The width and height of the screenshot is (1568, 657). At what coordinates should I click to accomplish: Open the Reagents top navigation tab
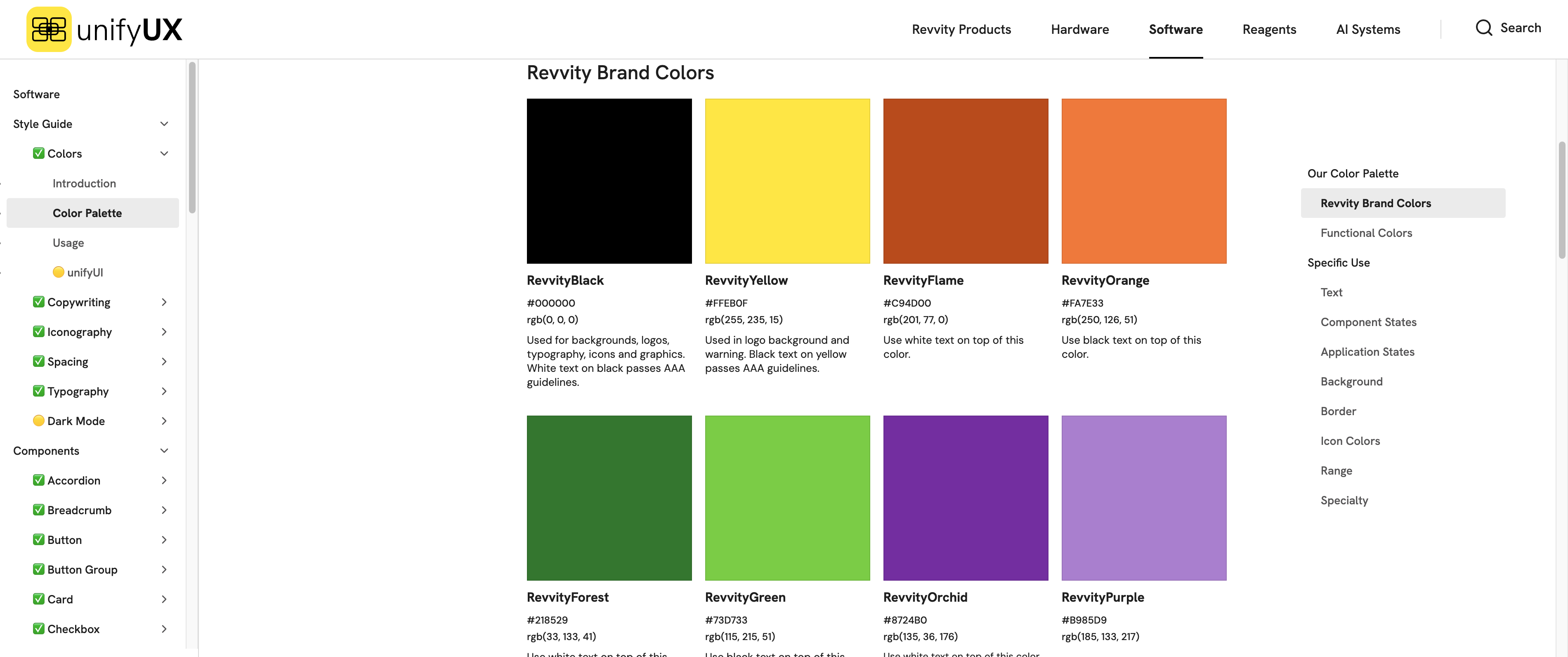click(1269, 29)
